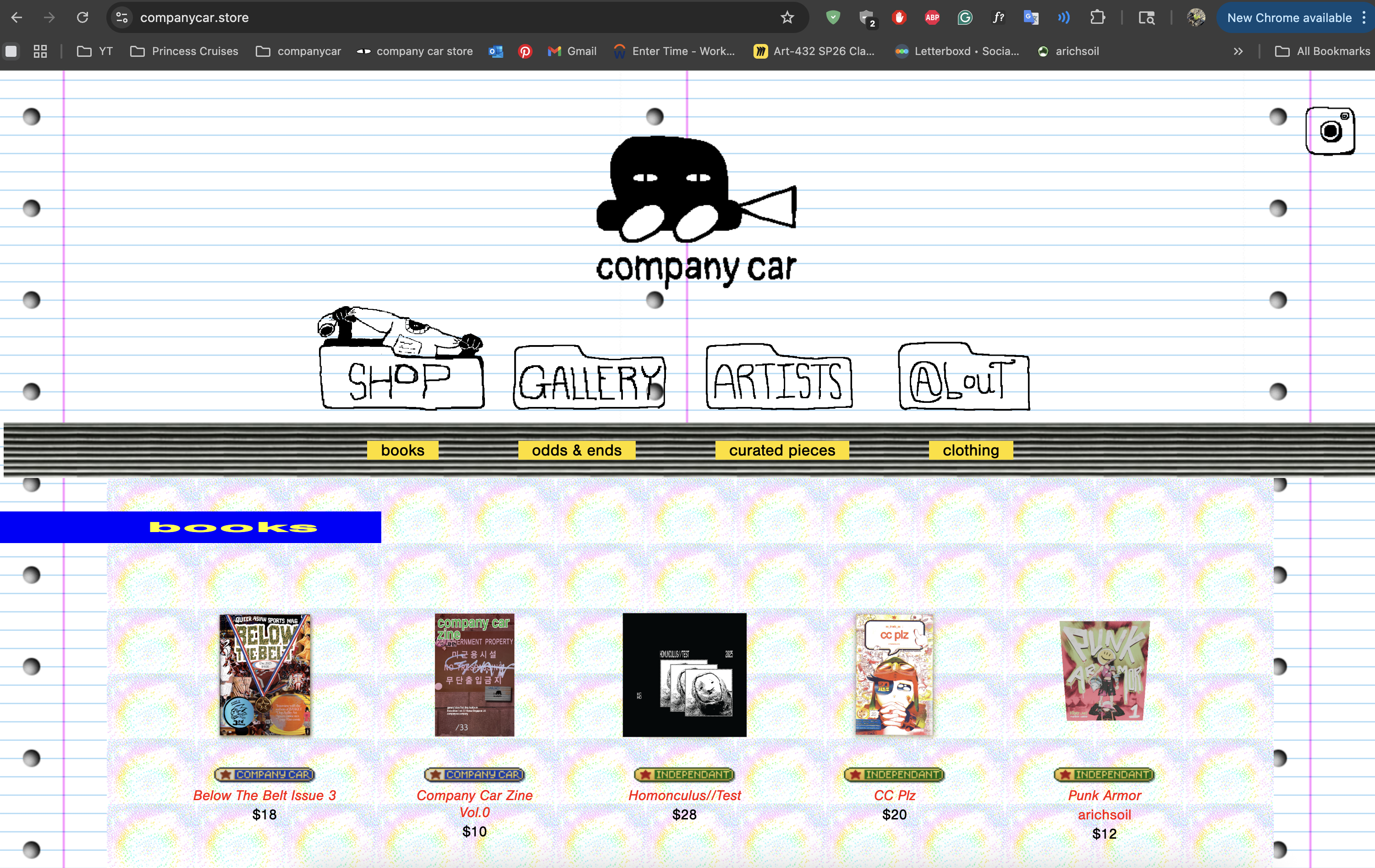
Task: Open Chrome three-dot menu
Action: tap(1364, 18)
